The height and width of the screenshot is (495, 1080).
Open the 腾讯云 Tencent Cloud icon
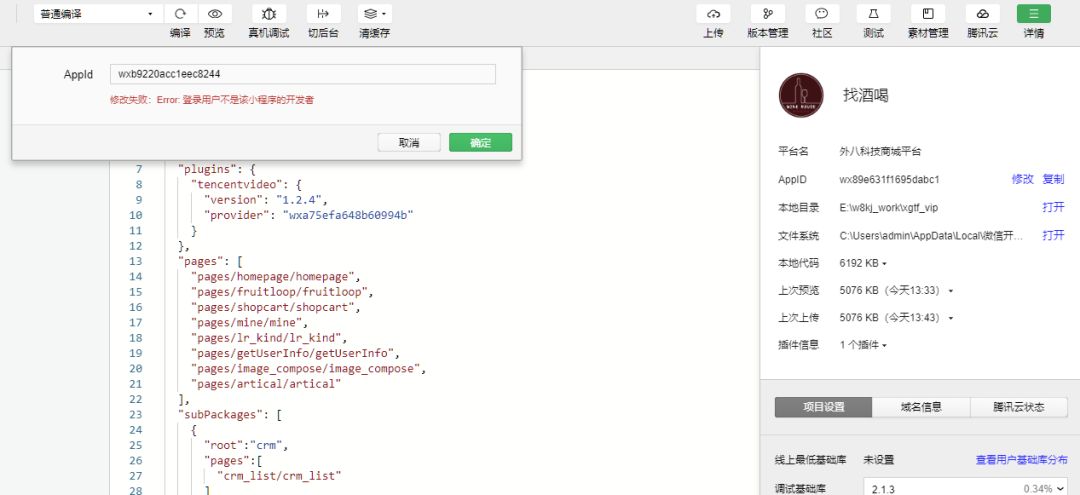point(983,14)
